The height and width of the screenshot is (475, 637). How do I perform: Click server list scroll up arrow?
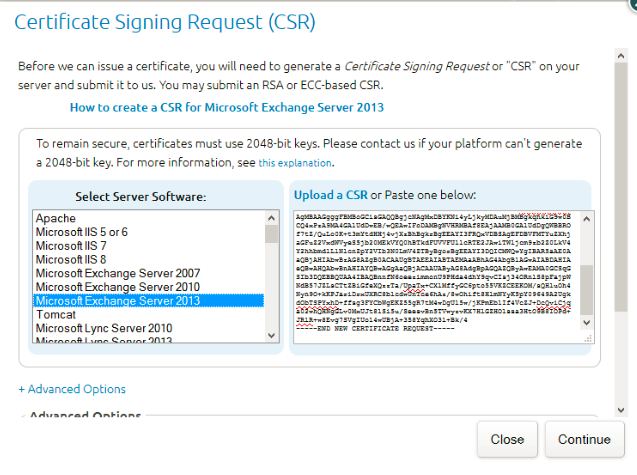[x=272, y=218]
